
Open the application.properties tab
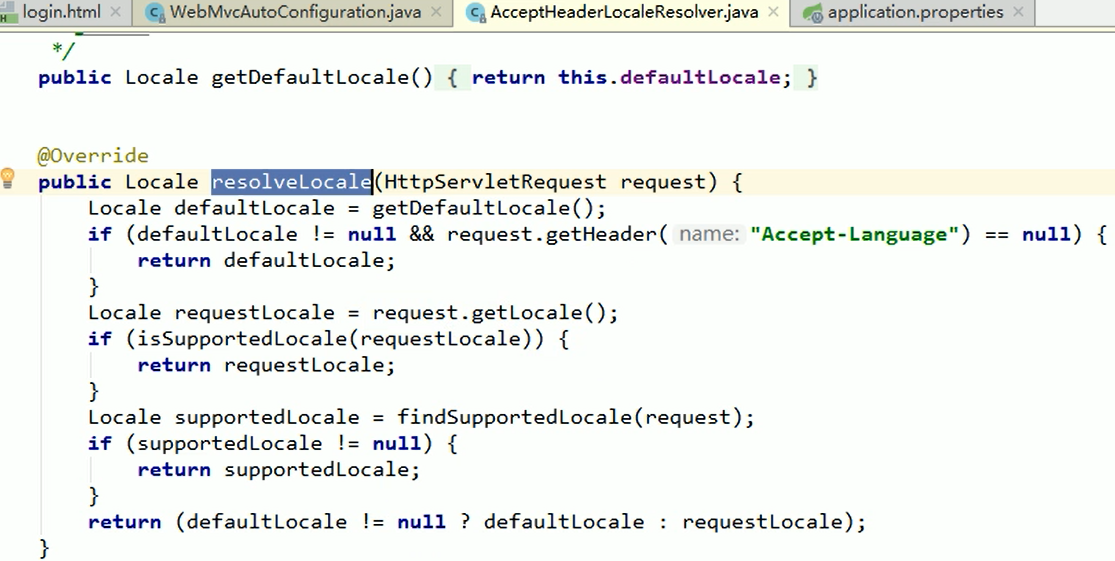coord(915,12)
